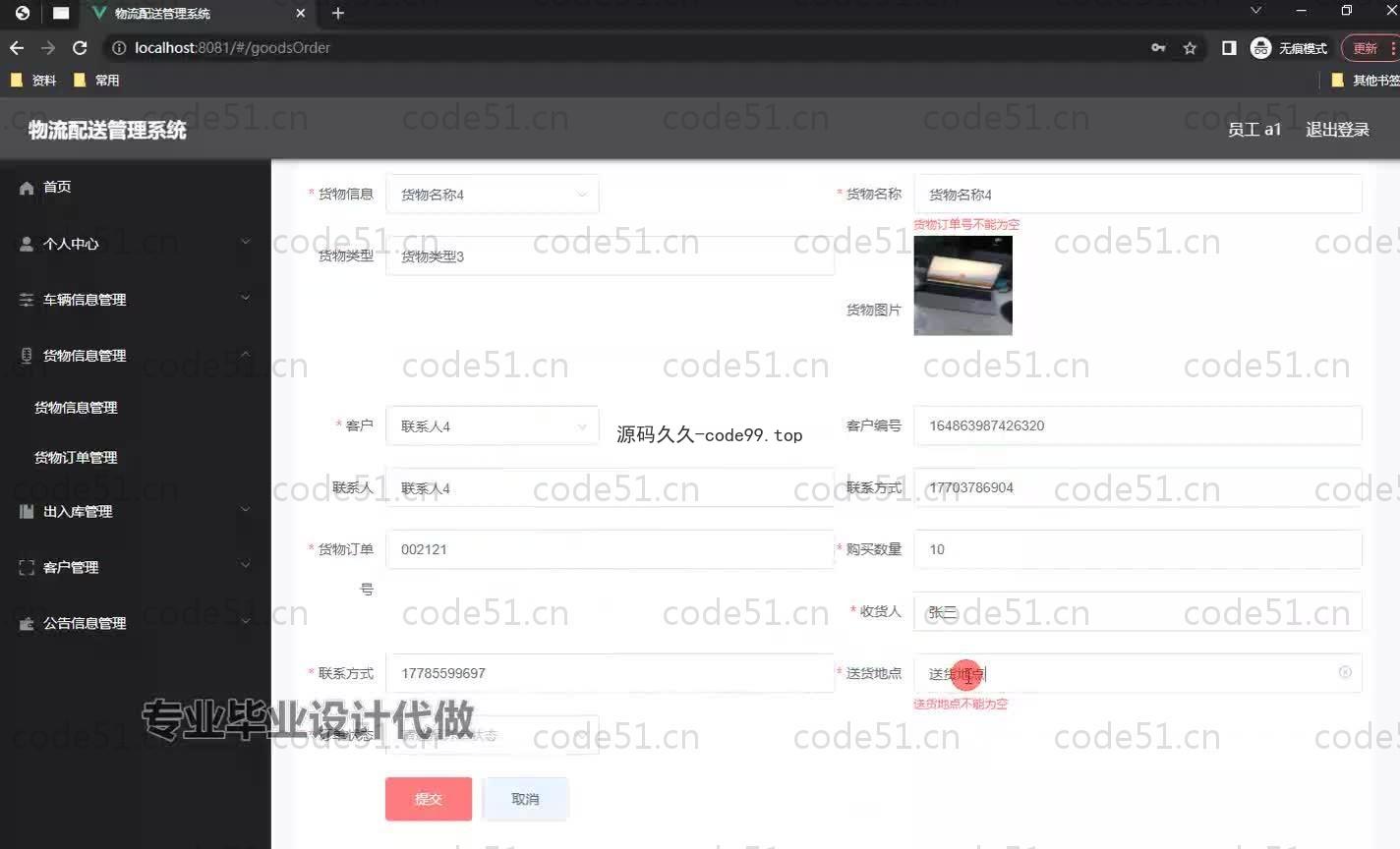
Task: Open incognito profile 无痕模式
Action: [1289, 48]
